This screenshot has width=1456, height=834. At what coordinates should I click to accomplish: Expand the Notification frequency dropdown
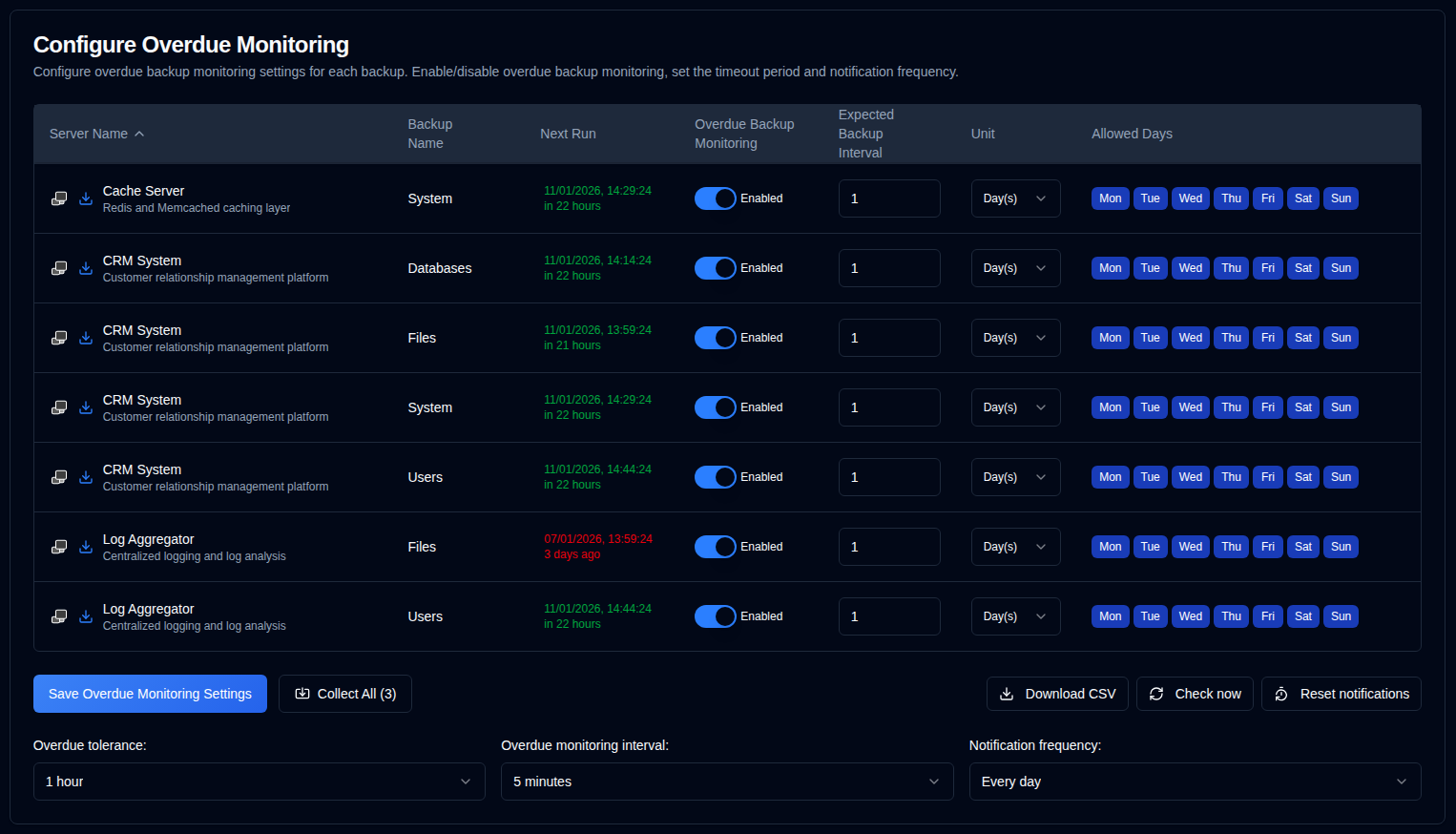[1195, 782]
